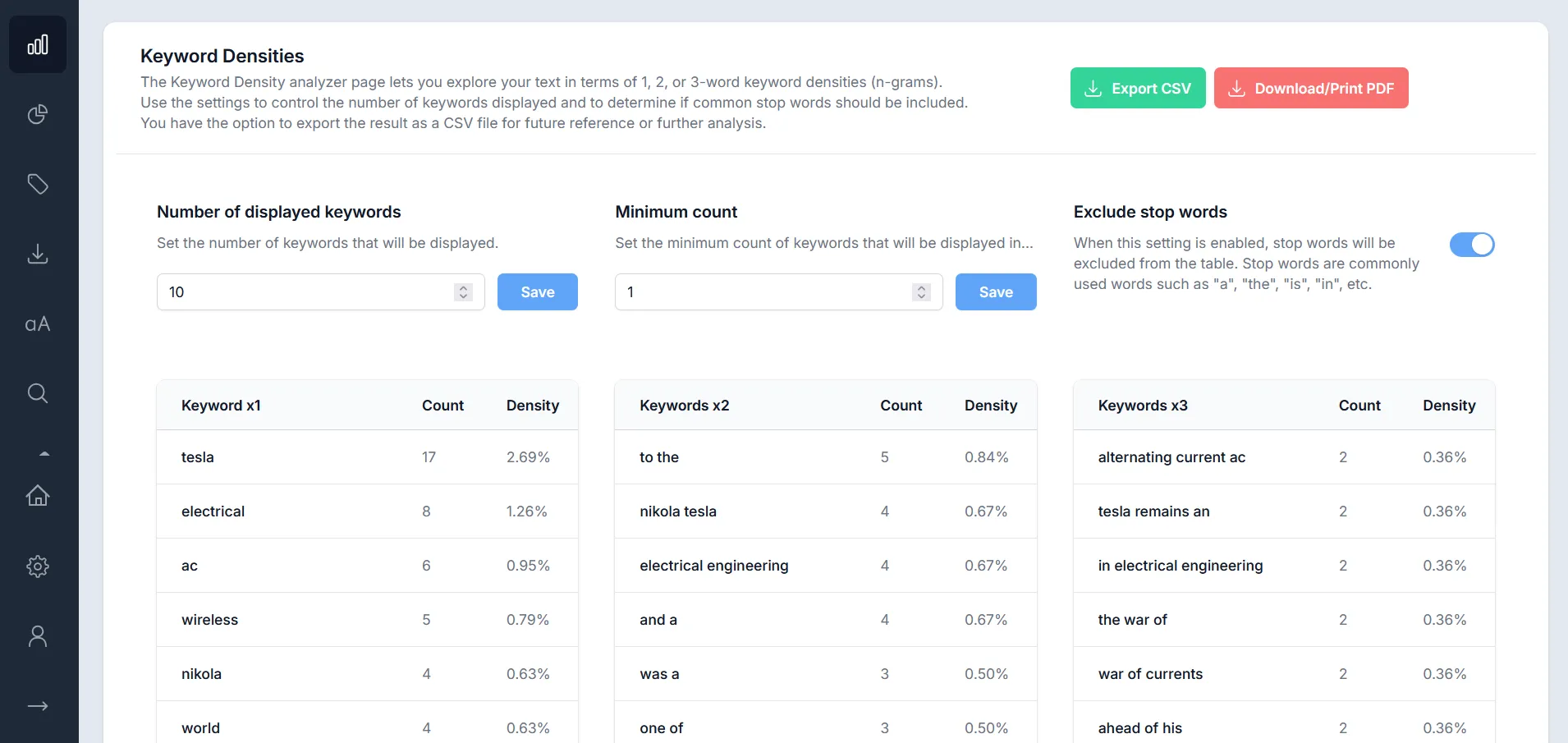
Task: Select the 'one of' keyword row
Action: 826,722
